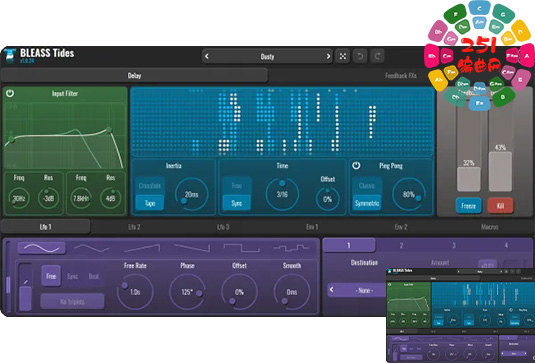Click the 32% fader
This screenshot has width=535, height=363.
click(x=468, y=179)
